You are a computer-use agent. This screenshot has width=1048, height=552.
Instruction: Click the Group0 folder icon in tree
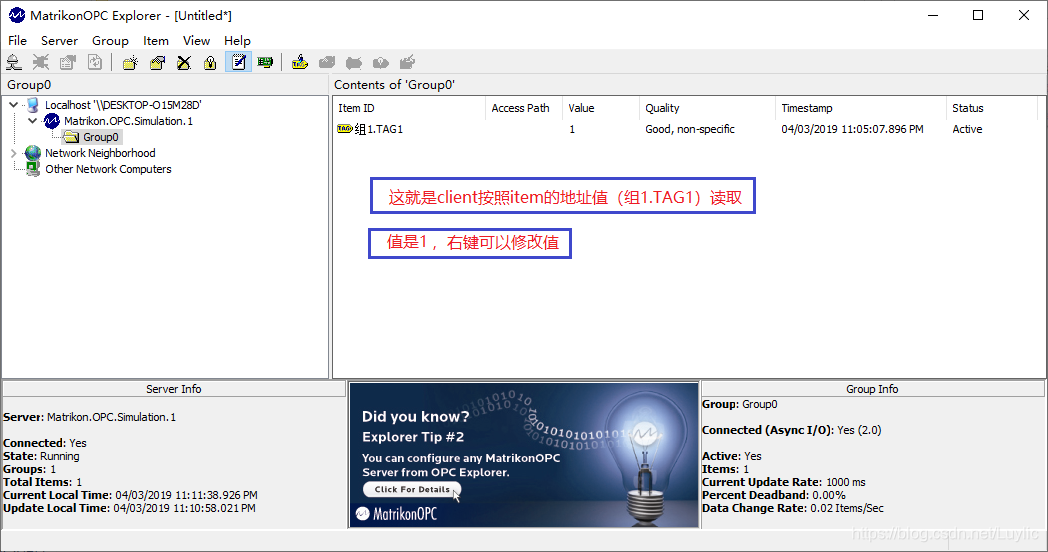tap(72, 137)
